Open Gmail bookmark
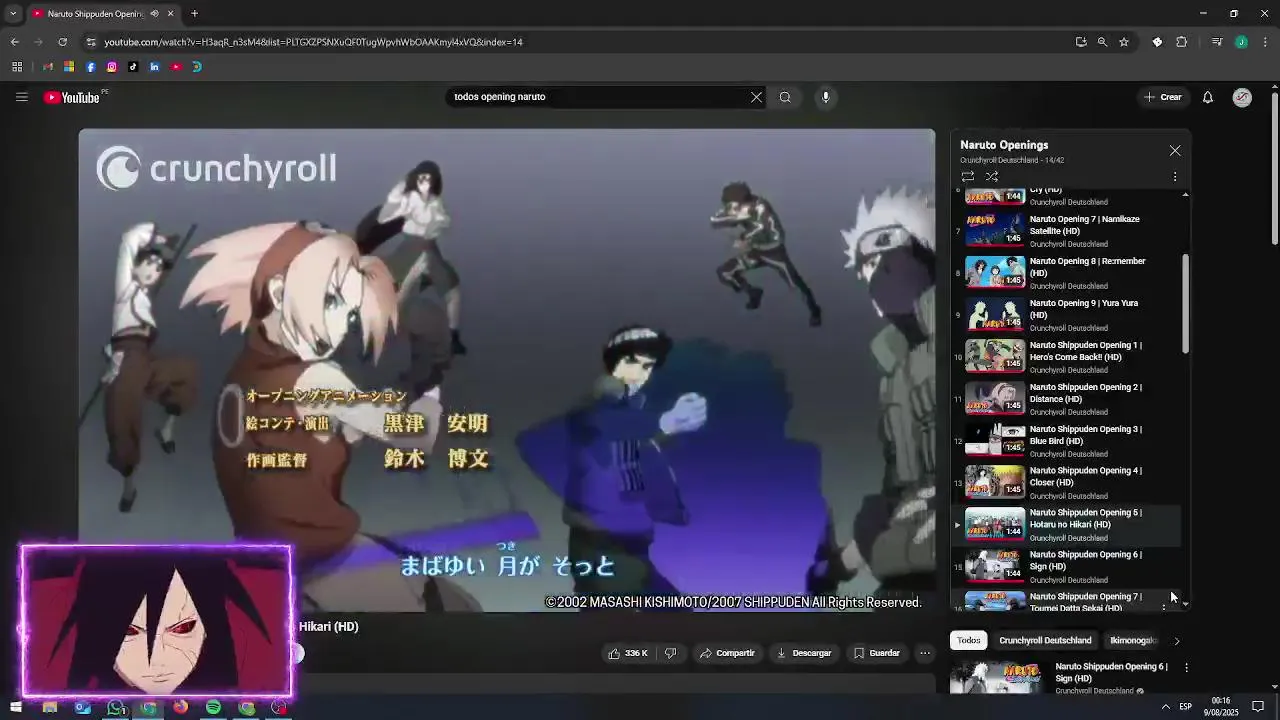This screenshot has width=1280, height=720. pyautogui.click(x=47, y=67)
